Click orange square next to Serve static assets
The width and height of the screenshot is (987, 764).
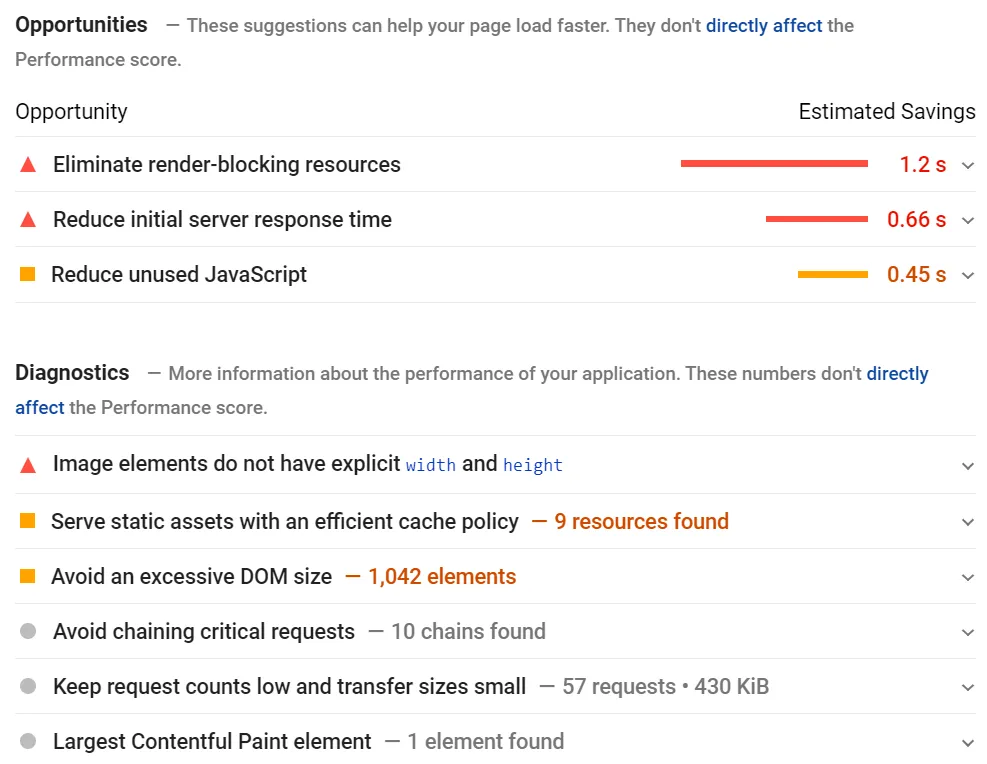pos(28,521)
